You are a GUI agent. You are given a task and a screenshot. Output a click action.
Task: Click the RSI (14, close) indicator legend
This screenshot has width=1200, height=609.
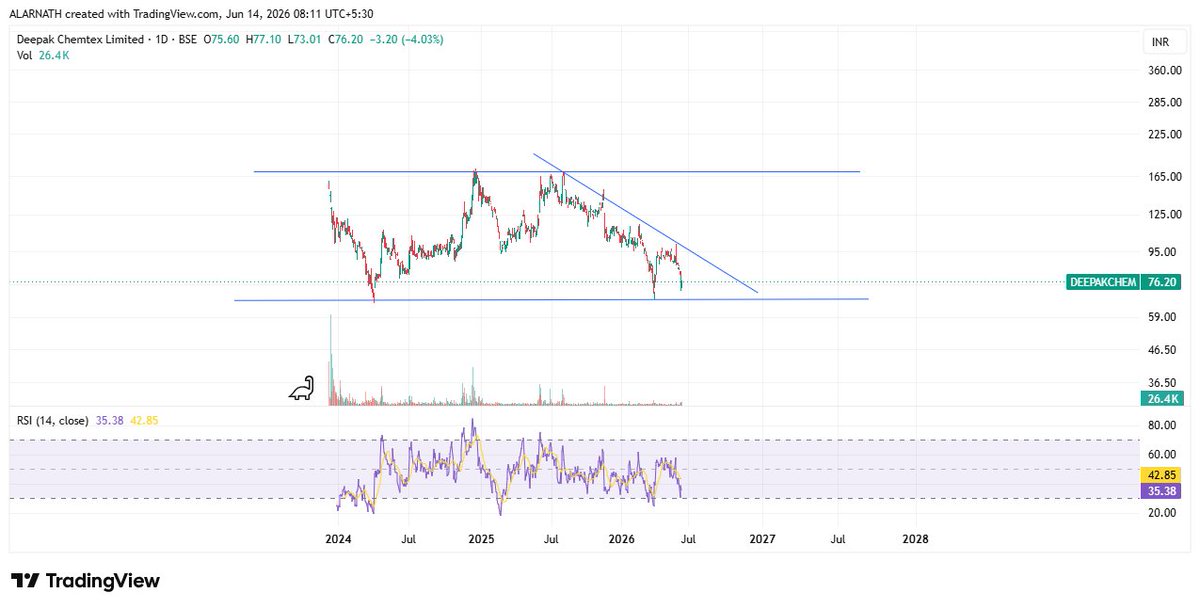[x=53, y=421]
